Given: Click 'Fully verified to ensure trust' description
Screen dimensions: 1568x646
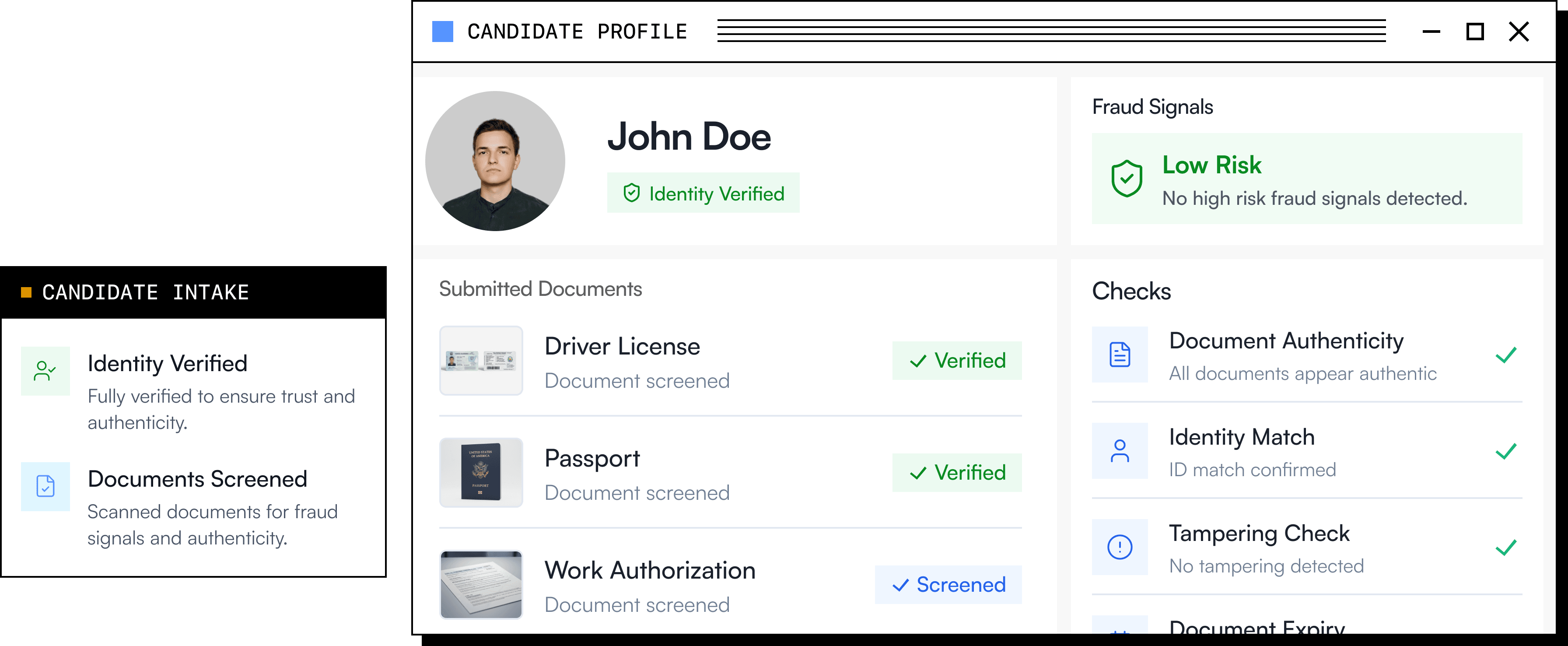Looking at the screenshot, I should (221, 409).
